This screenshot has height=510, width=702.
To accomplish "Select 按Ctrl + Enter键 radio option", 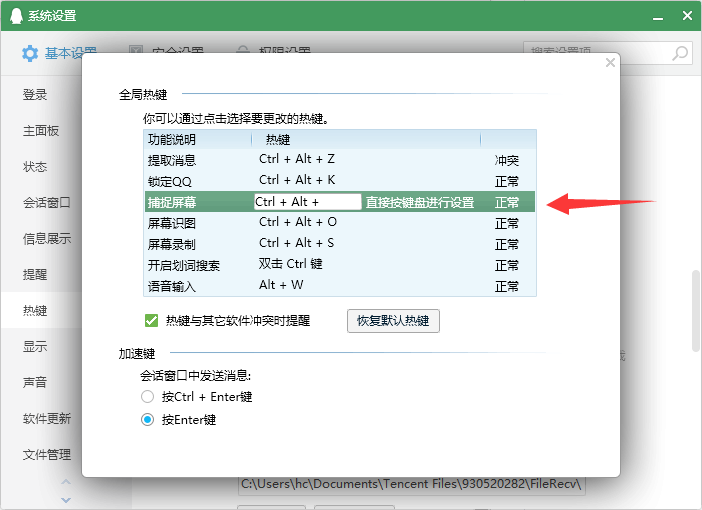I will pos(147,397).
